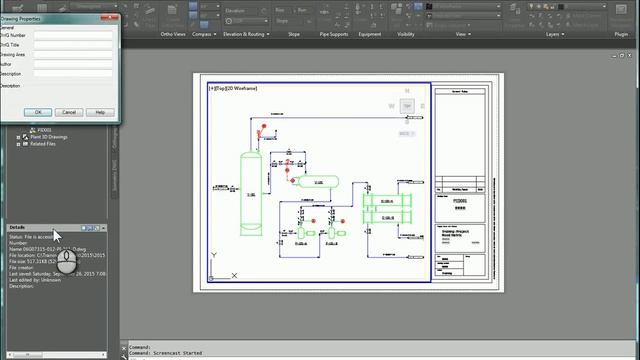Click the Create Ortho View icon
Screen dimensions: 640x360
(x=172, y=10)
